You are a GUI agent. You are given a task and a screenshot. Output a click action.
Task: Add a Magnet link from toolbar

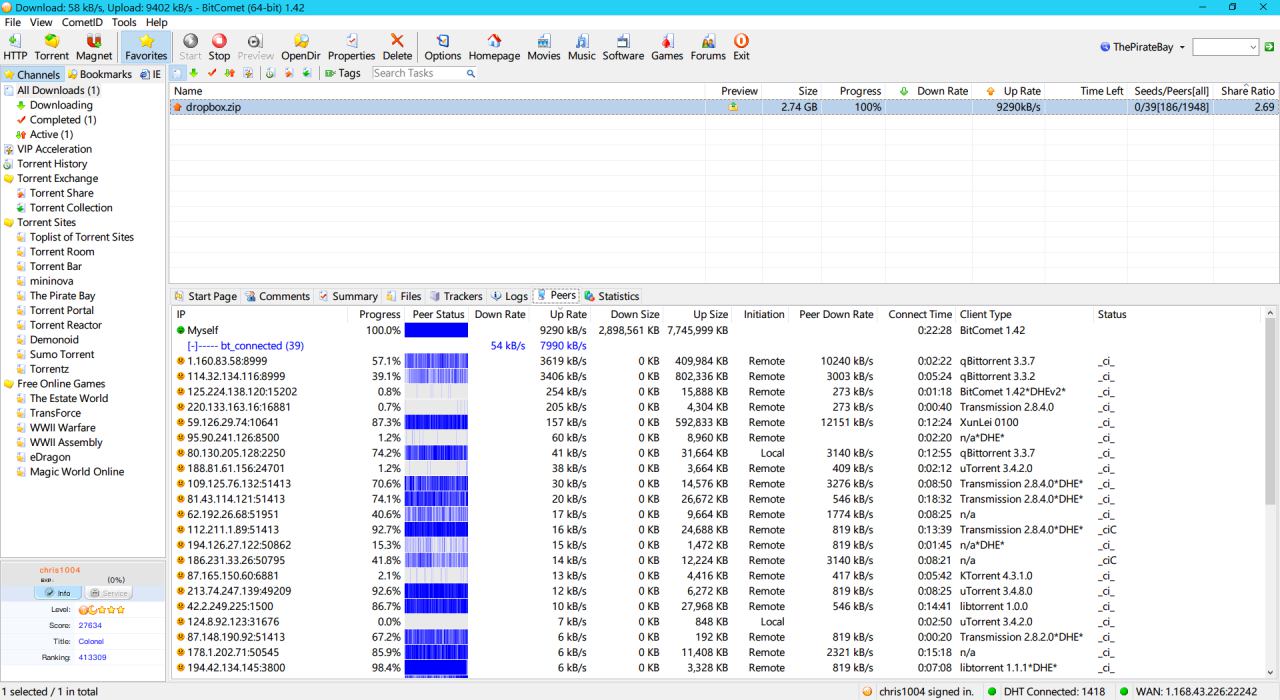tap(95, 47)
